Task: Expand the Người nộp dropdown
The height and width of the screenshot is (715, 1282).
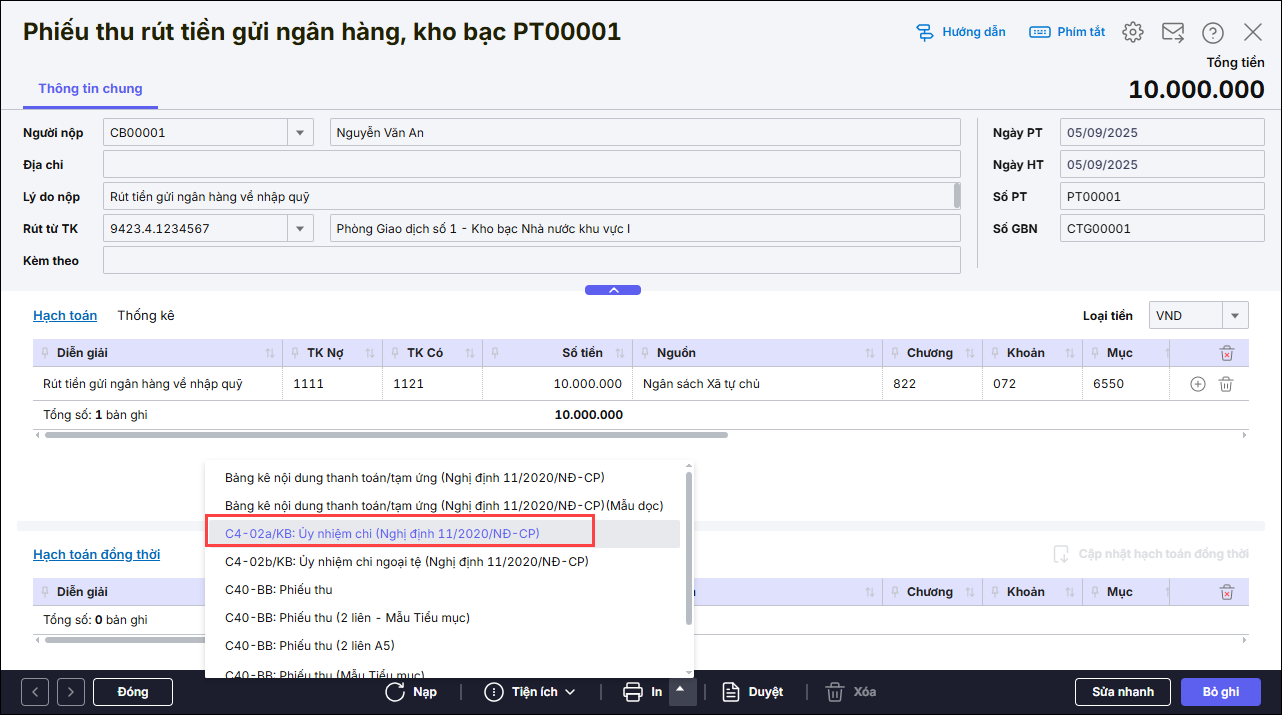Action: coord(300,133)
